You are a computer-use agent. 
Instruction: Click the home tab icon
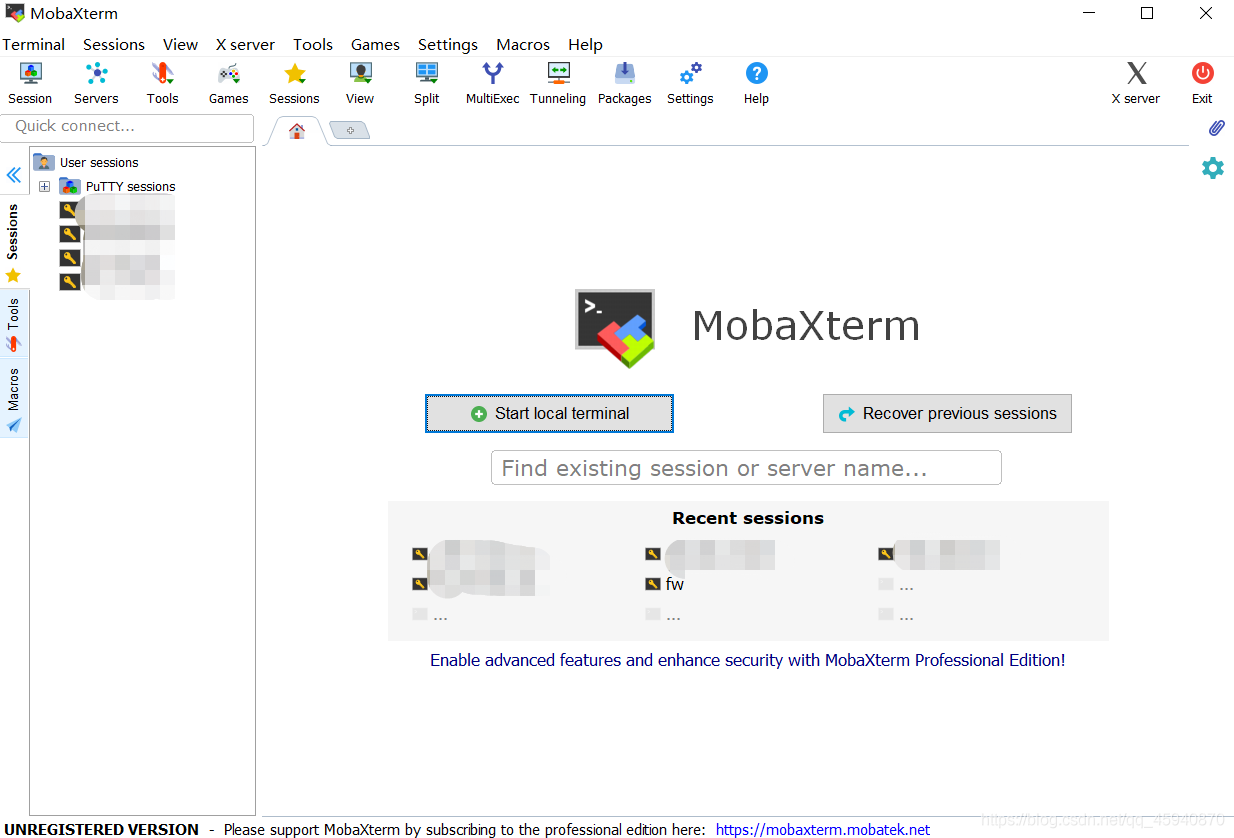tap(296, 131)
